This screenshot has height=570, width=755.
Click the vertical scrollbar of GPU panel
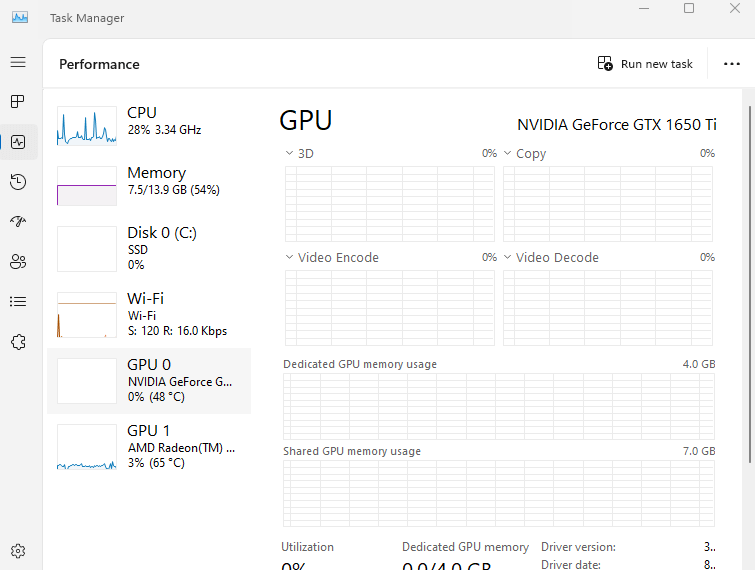(x=750, y=284)
